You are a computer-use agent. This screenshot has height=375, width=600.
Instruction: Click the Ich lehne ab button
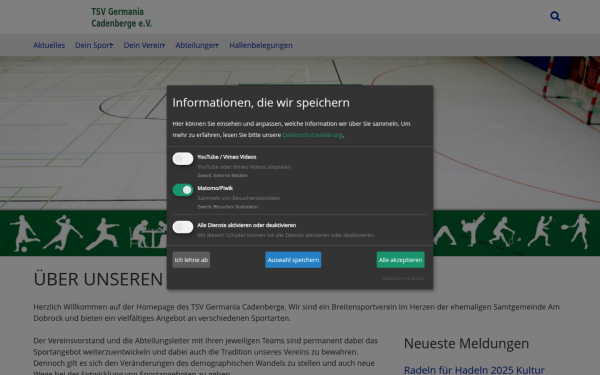tap(191, 260)
